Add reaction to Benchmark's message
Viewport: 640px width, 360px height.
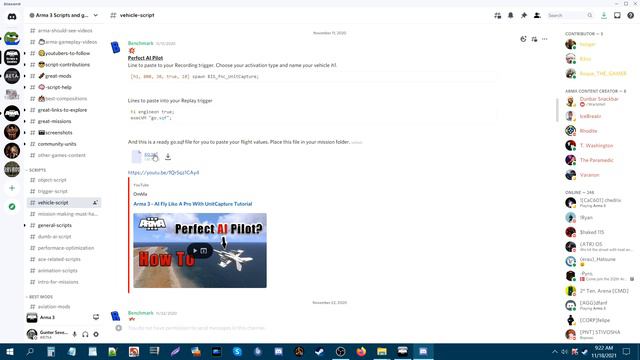[523, 39]
